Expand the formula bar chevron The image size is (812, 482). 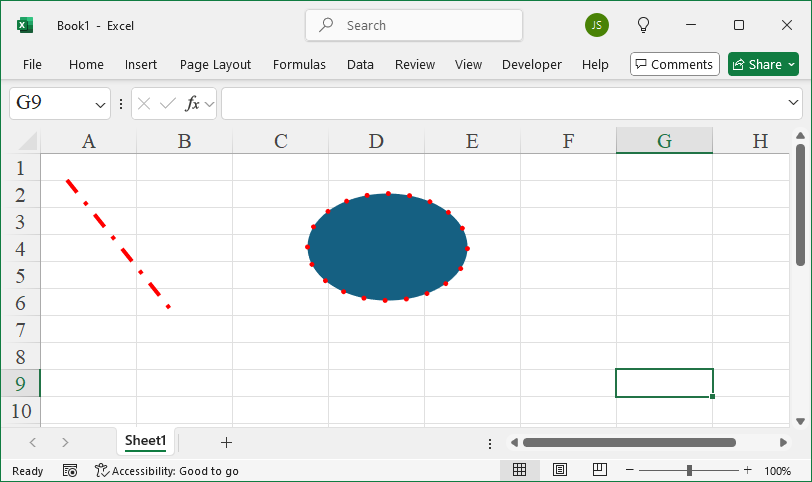(793, 103)
